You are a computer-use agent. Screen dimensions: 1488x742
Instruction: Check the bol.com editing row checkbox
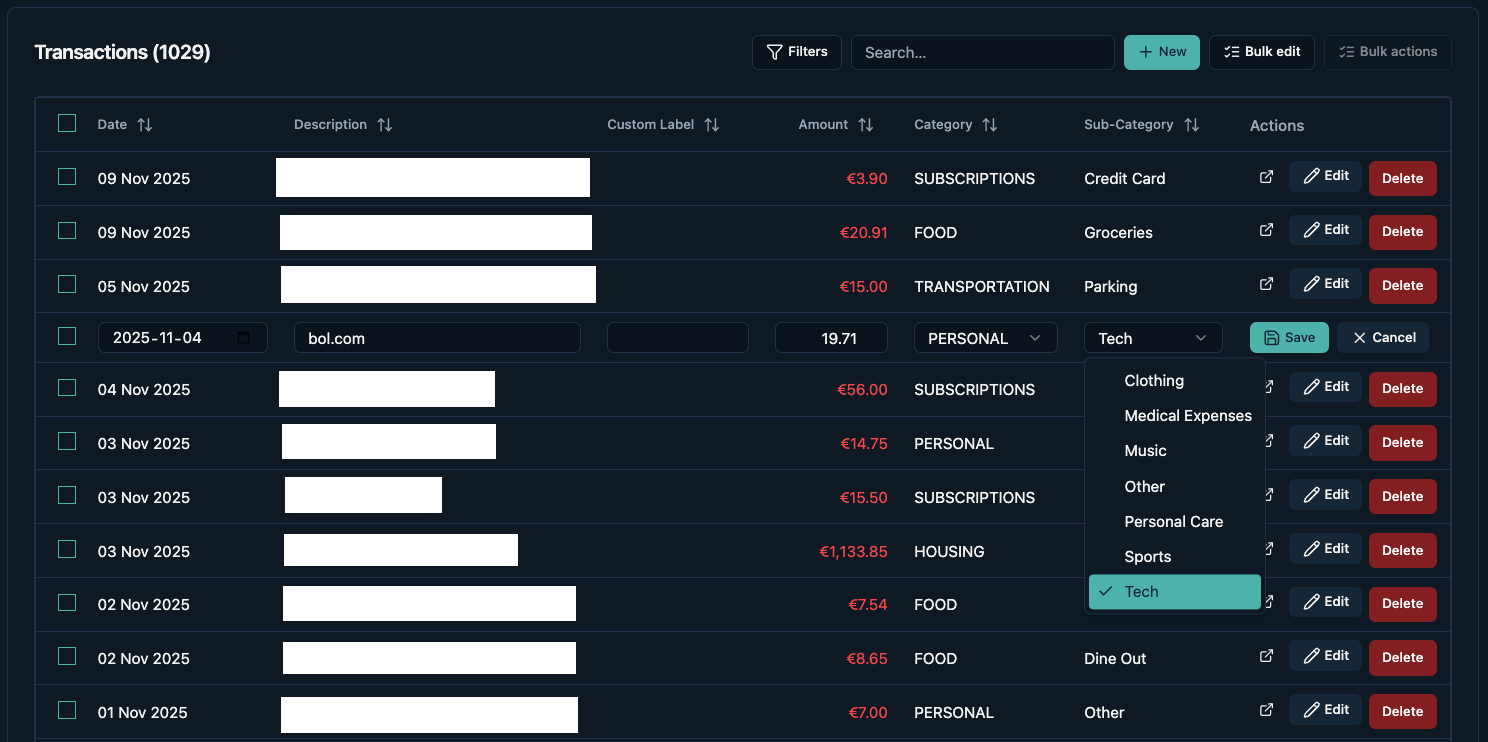coord(67,336)
